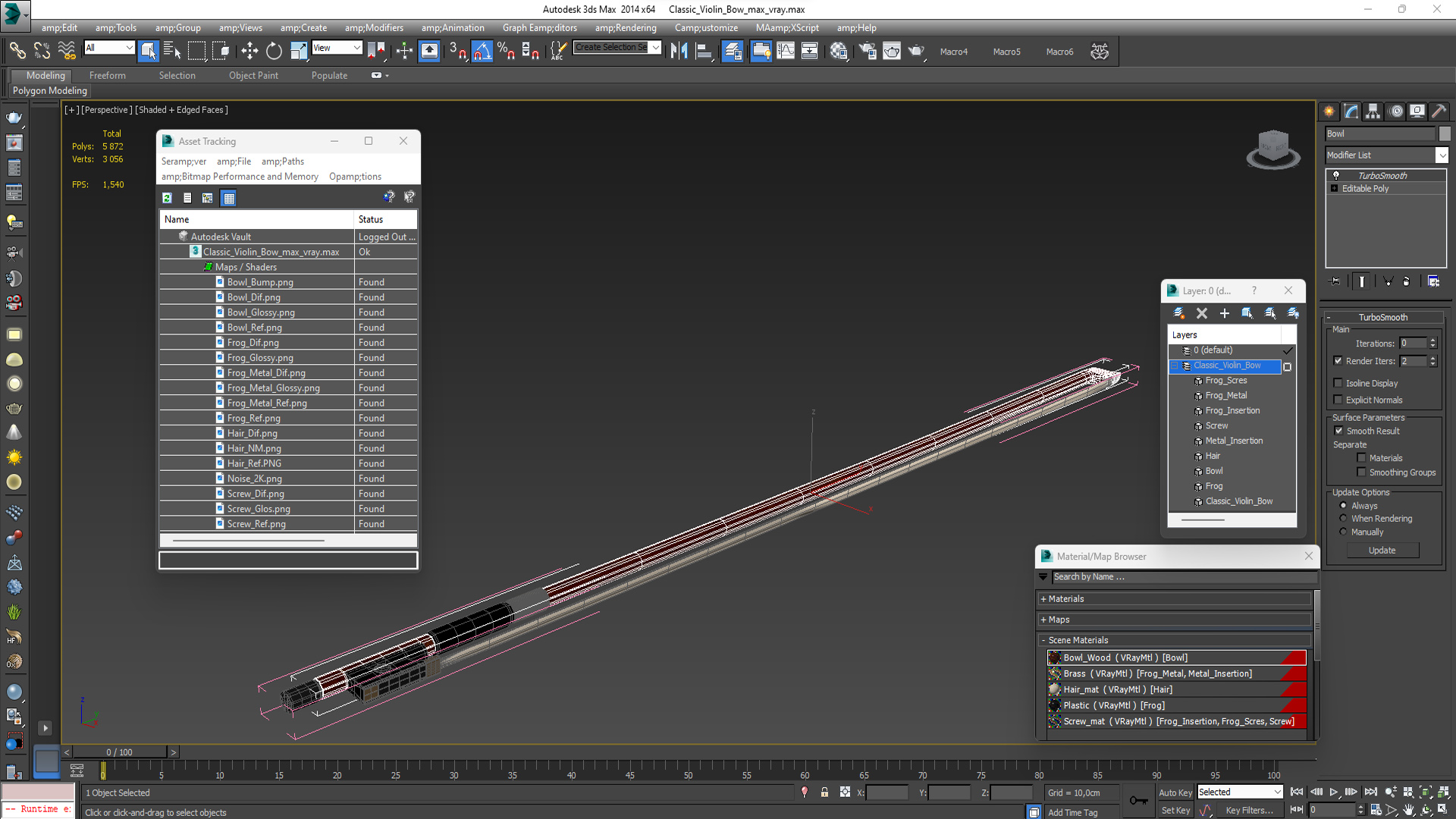Expand the Materials group in browser
Screen dimensions: 1456x819
[1043, 599]
